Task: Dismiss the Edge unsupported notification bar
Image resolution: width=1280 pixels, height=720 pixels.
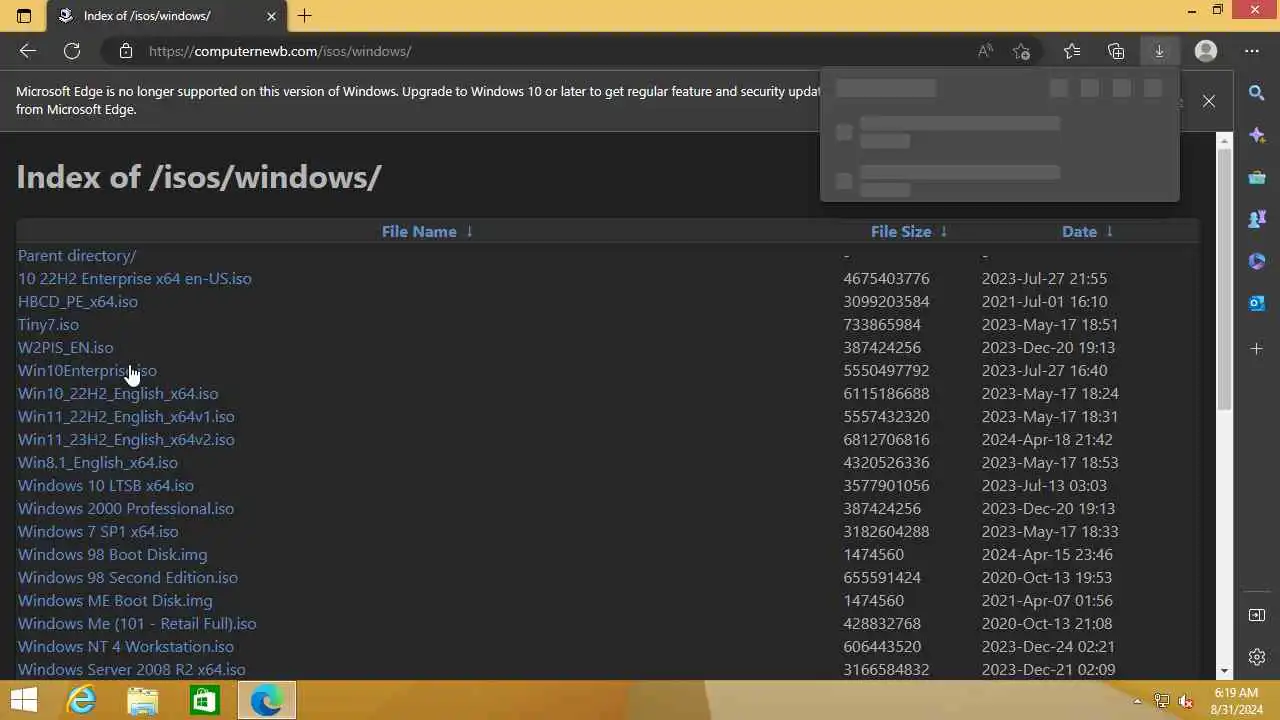Action: click(1209, 101)
